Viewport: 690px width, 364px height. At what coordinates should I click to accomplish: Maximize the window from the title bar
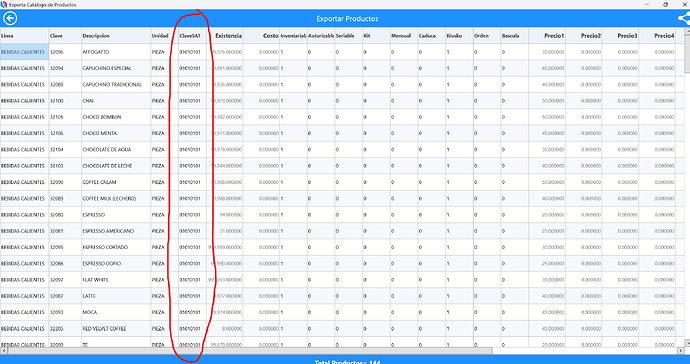[665, 4]
